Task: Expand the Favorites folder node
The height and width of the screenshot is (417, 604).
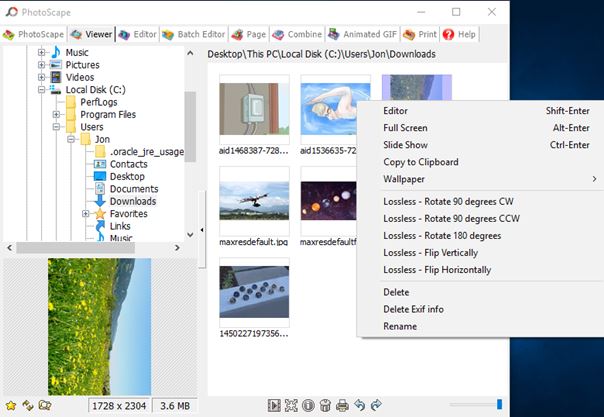Action: 85,214
